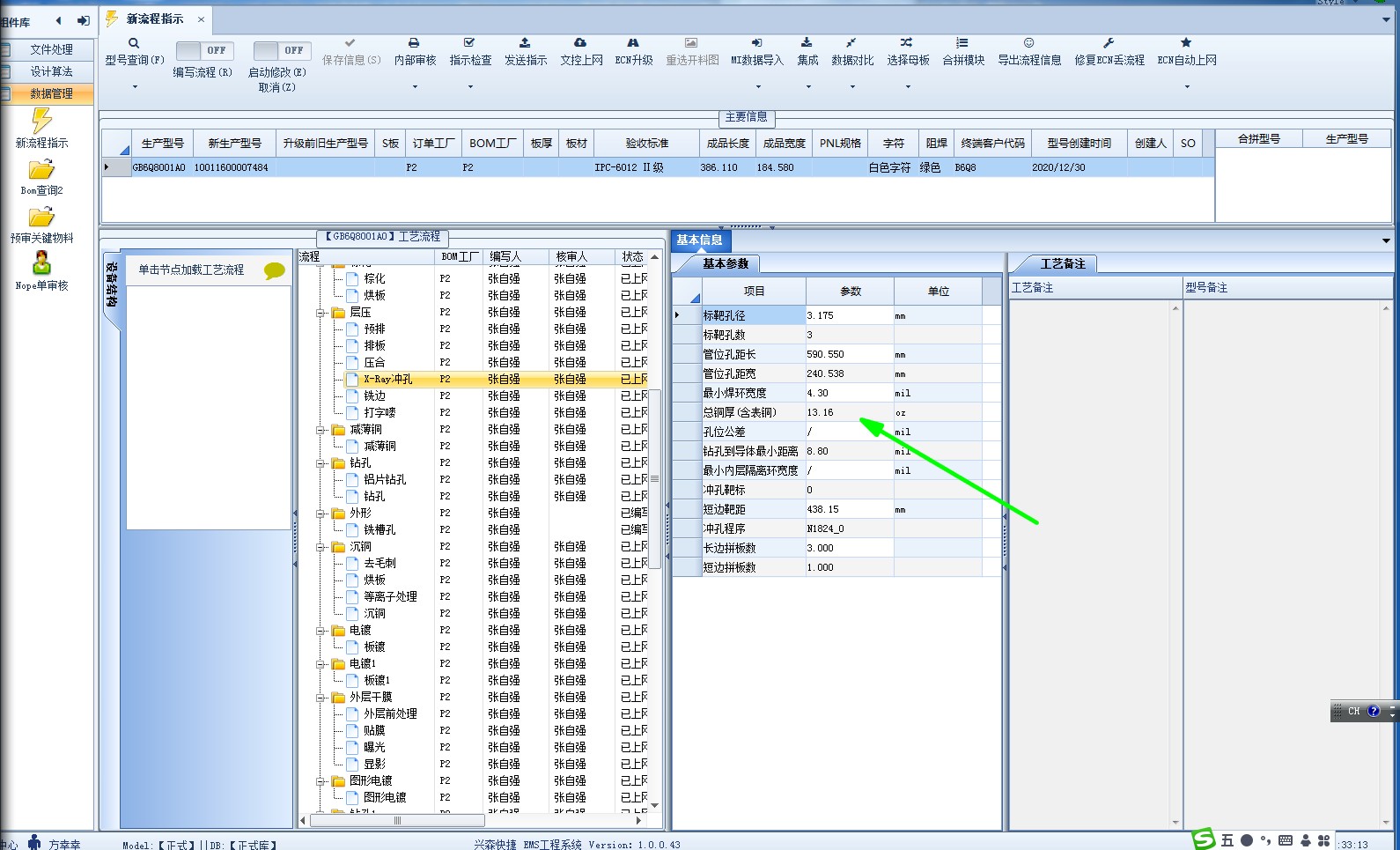Viewport: 1400px width, 850px height.
Task: Toggle the 启动修改(E) OFF switch
Action: [282, 50]
